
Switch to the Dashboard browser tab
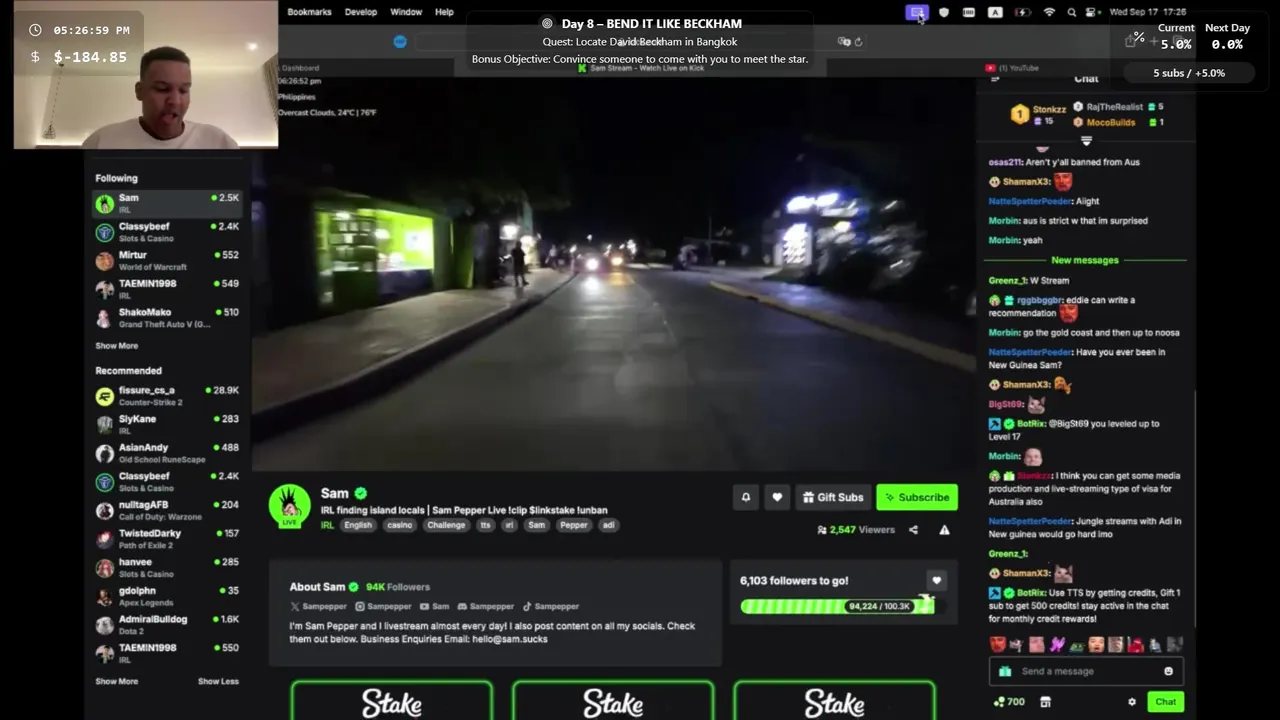pos(297,68)
